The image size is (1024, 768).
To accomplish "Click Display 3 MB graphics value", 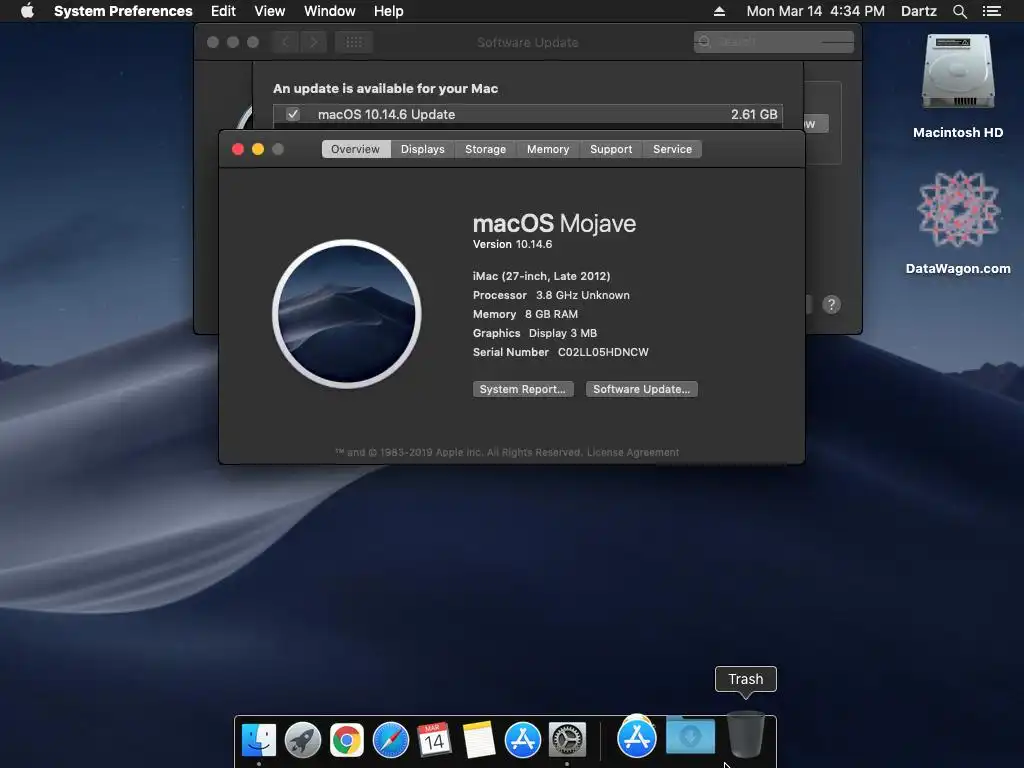I will point(562,333).
